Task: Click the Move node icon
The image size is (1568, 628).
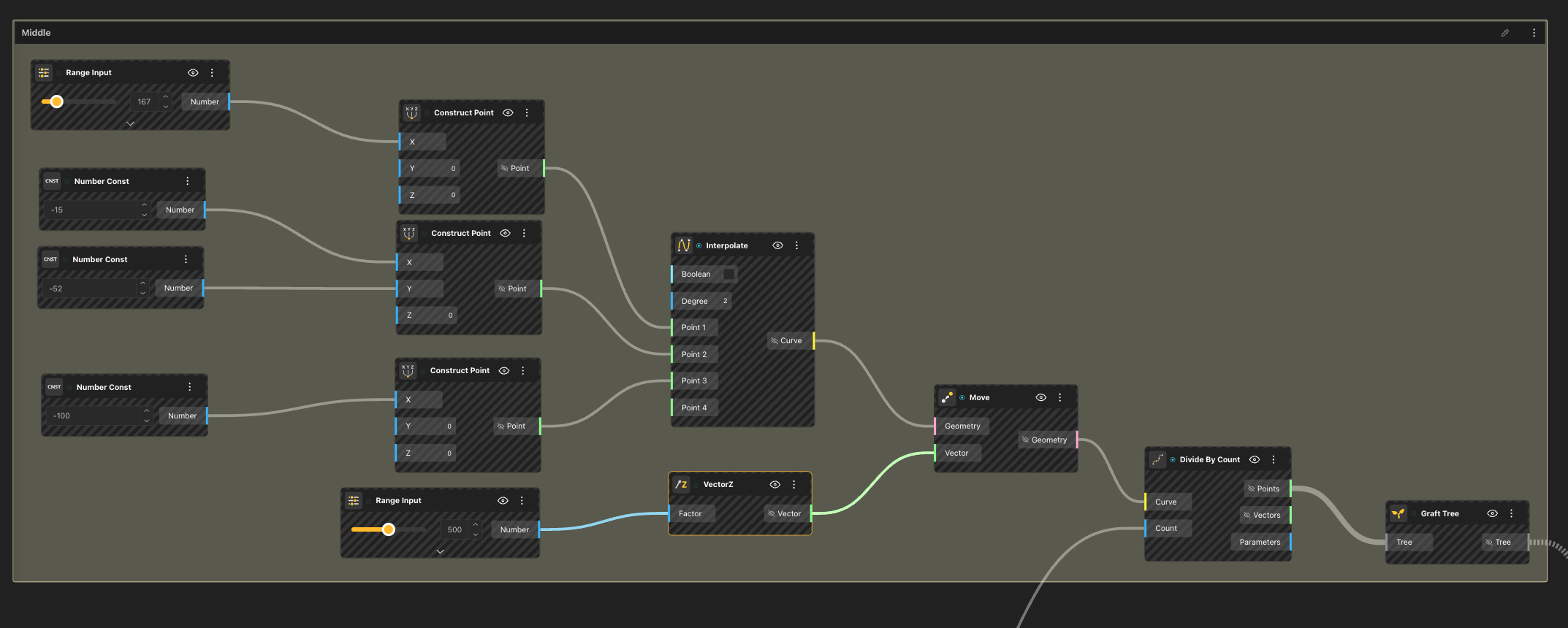Action: 947,397
